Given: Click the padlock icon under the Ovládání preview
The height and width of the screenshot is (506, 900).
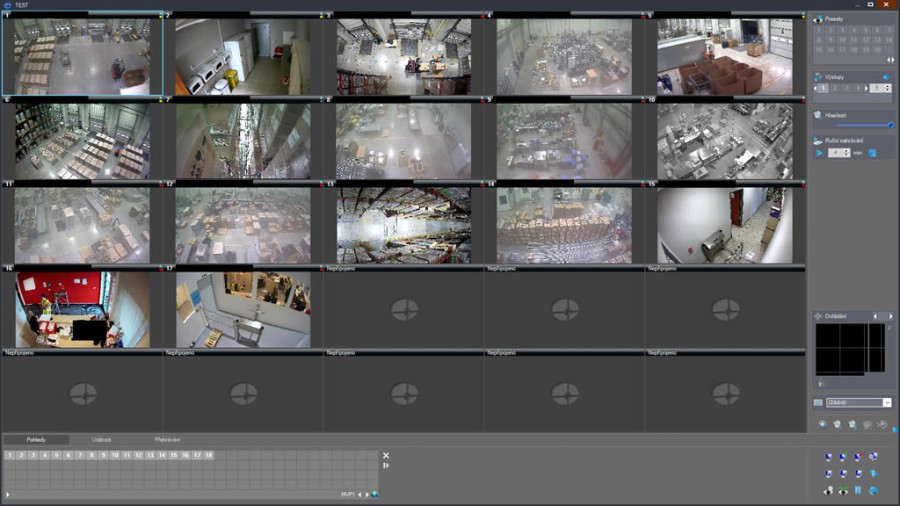Looking at the screenshot, I should 820,382.
